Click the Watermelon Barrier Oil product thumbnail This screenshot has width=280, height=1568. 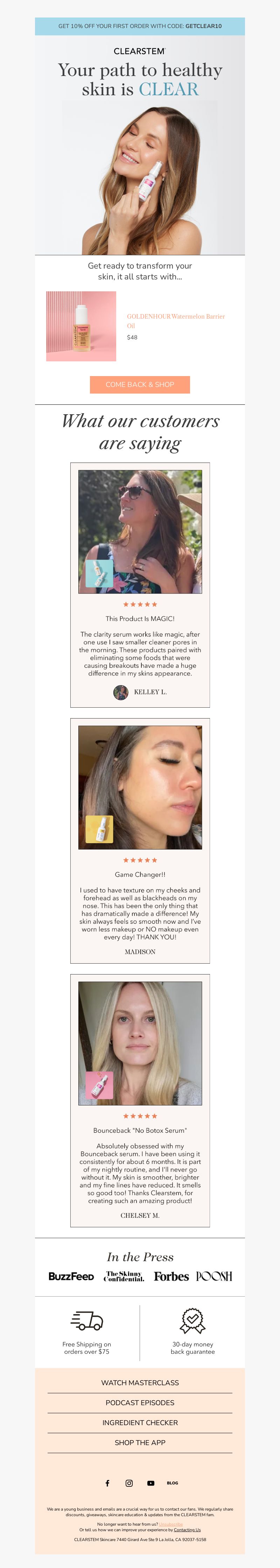click(81, 326)
